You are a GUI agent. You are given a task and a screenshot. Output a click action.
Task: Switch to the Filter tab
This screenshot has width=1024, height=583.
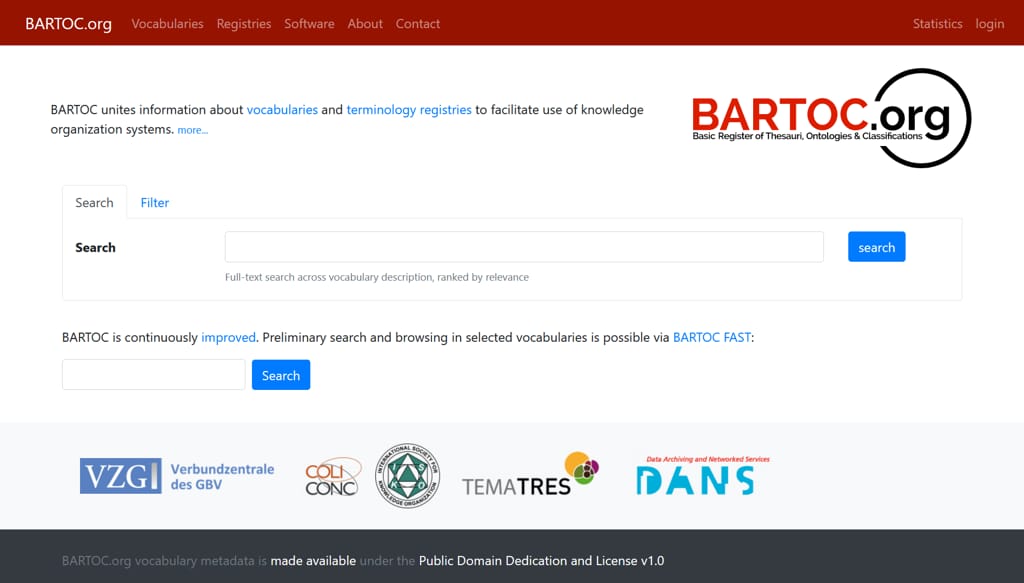(x=155, y=202)
